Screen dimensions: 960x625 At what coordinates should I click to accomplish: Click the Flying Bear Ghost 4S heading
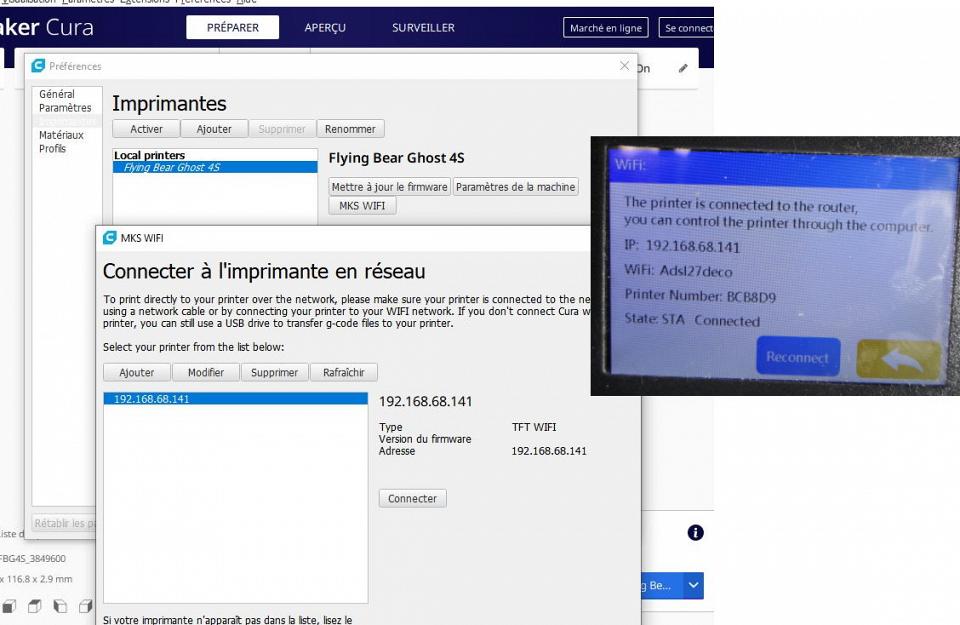397,158
